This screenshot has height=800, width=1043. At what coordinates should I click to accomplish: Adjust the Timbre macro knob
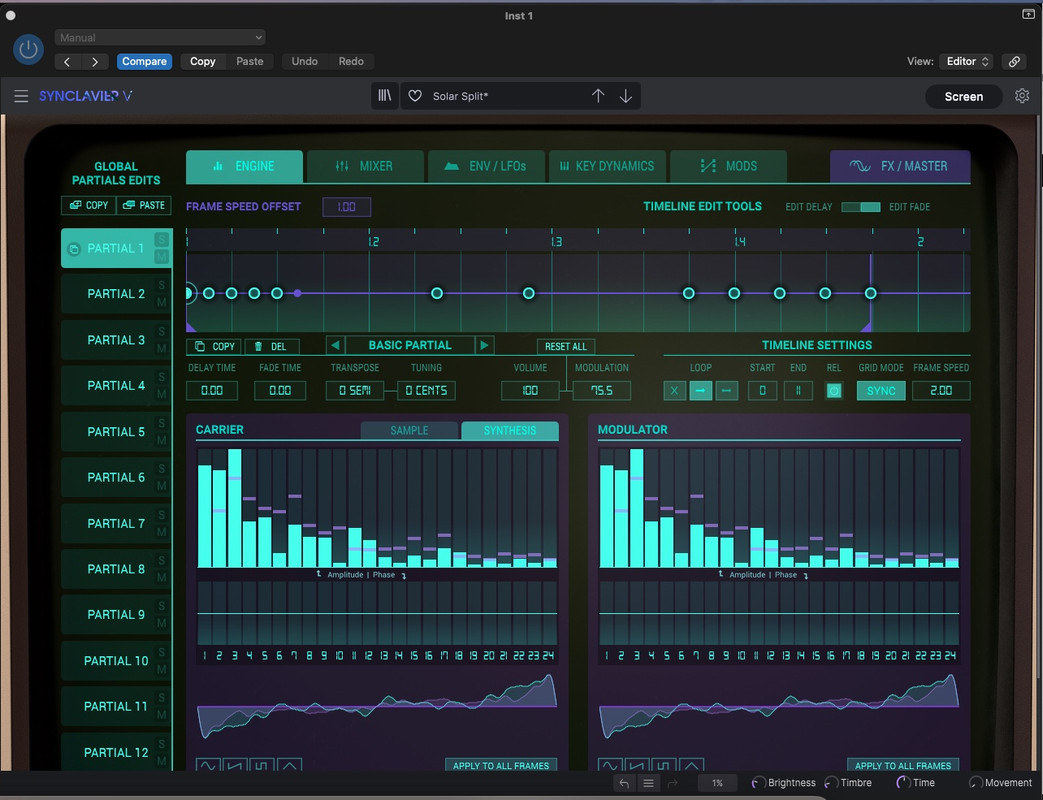point(831,783)
